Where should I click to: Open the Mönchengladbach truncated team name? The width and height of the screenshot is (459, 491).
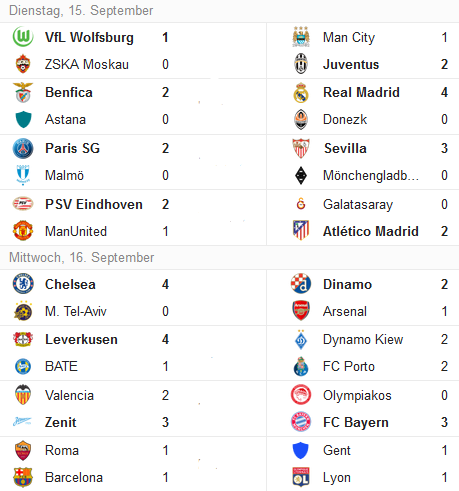pos(371,175)
